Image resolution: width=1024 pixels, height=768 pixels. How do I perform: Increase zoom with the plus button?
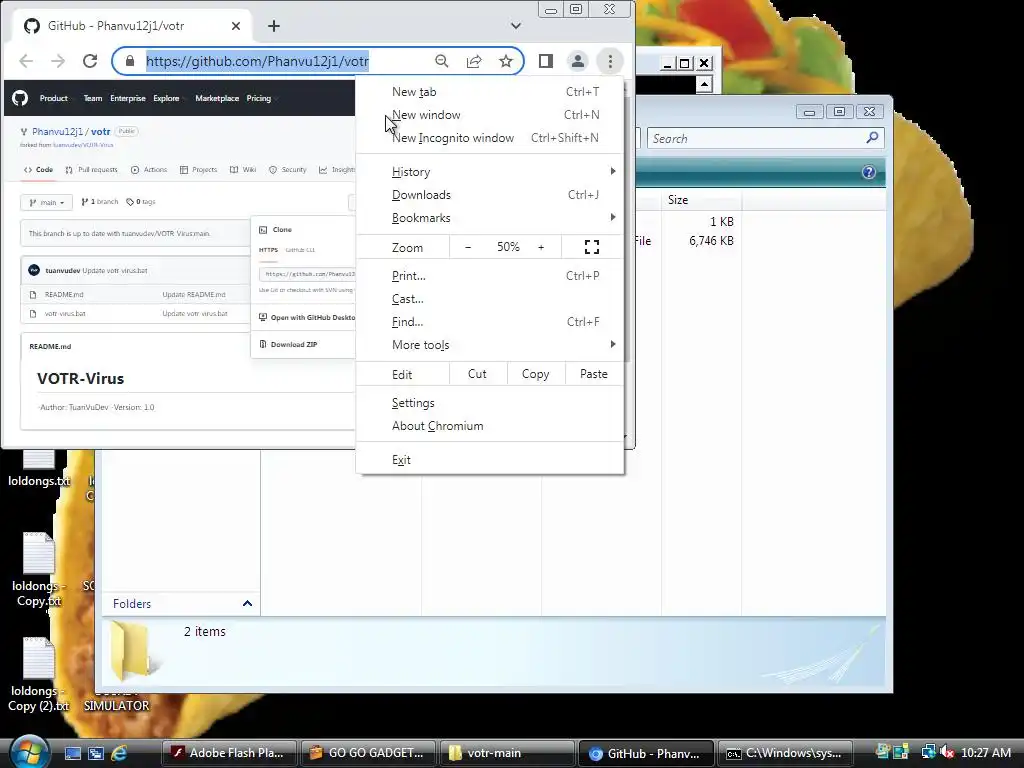click(x=541, y=247)
